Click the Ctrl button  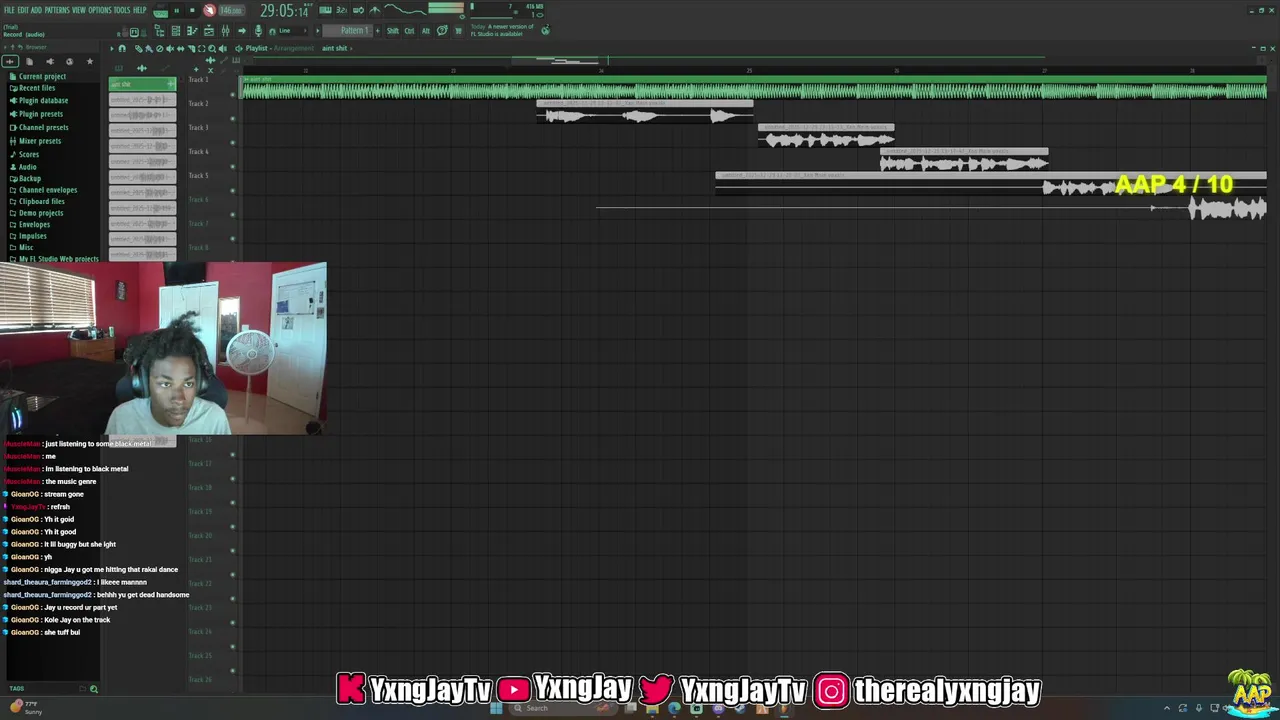pos(409,31)
